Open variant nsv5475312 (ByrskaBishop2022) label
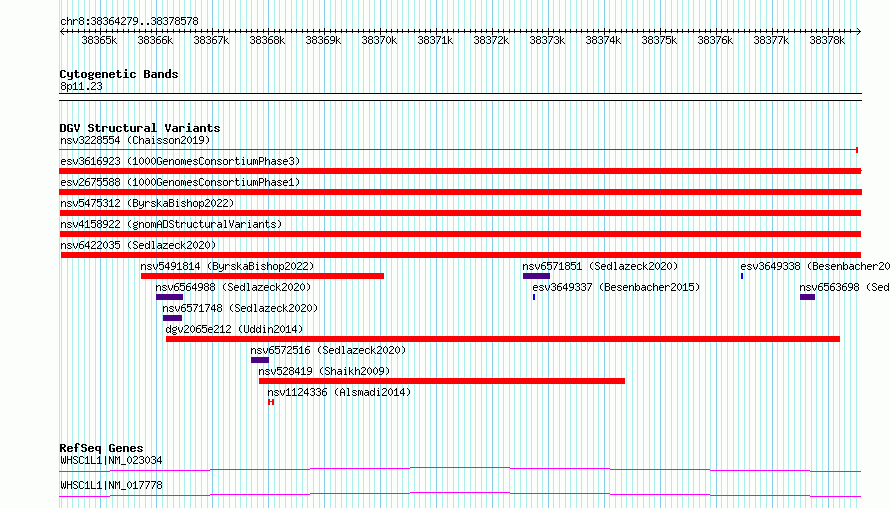Image resolution: width=890 pixels, height=508 pixels. click(147, 203)
